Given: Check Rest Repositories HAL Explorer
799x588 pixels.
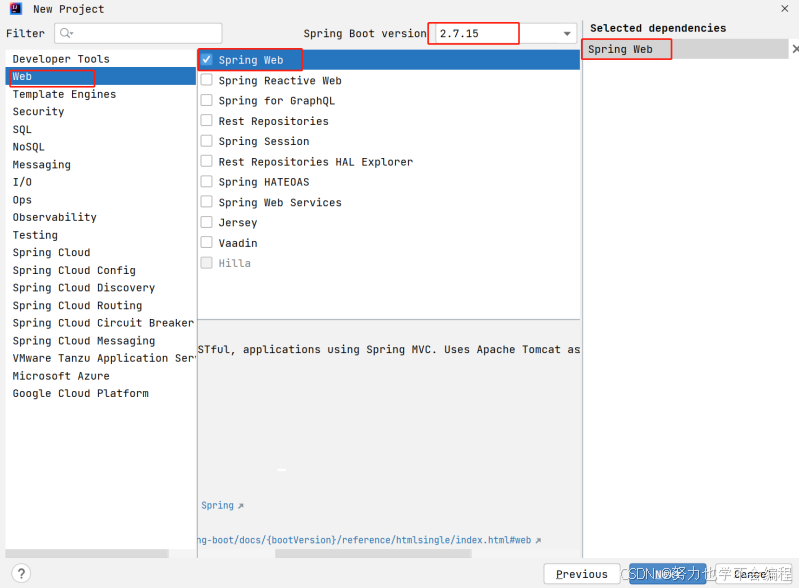Looking at the screenshot, I should pyautogui.click(x=206, y=162).
